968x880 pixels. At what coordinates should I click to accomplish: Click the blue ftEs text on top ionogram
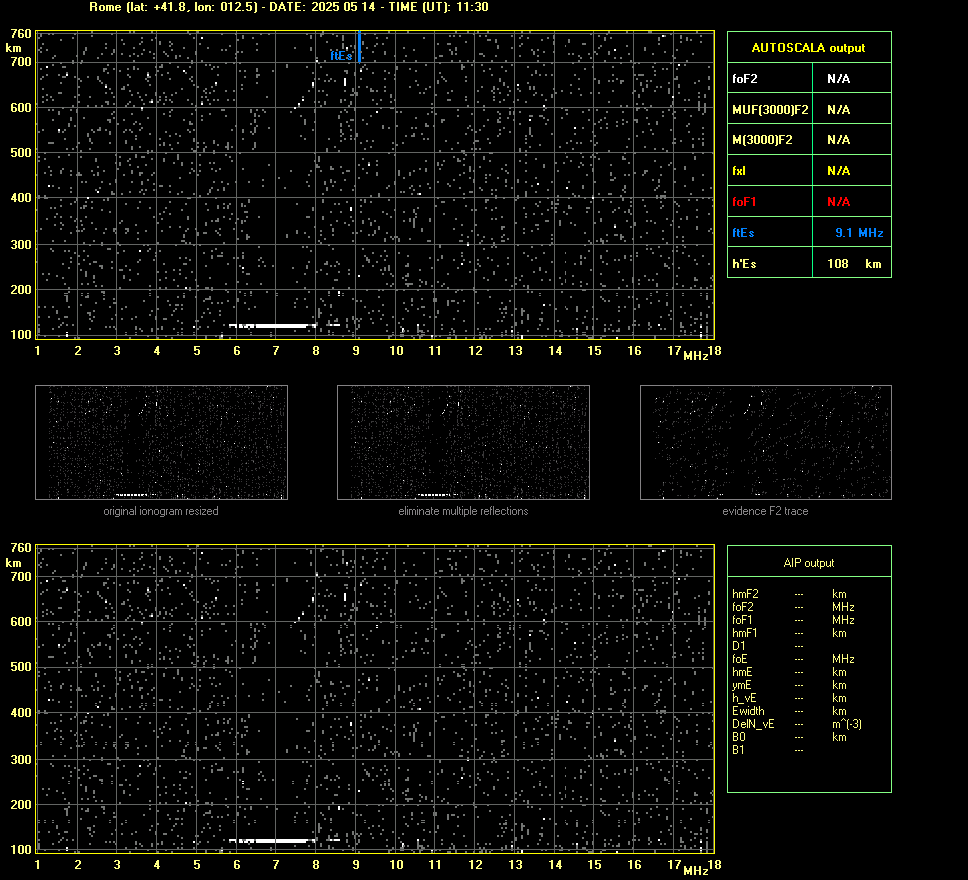tap(341, 56)
